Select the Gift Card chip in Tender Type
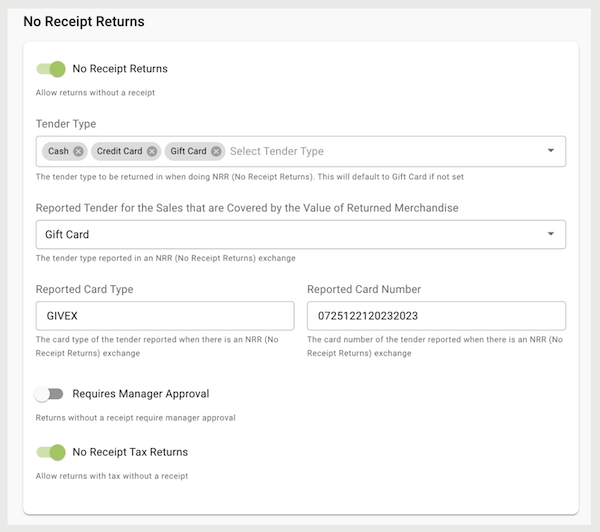This screenshot has width=600, height=532. (x=195, y=152)
